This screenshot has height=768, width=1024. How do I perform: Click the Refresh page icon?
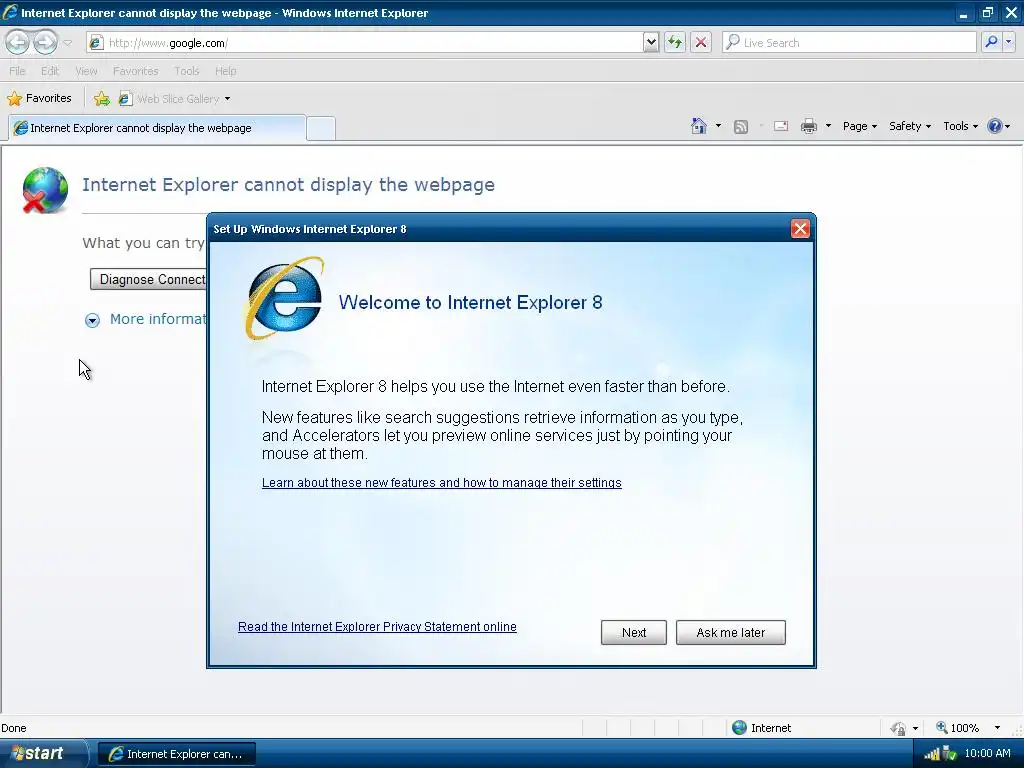pos(675,43)
